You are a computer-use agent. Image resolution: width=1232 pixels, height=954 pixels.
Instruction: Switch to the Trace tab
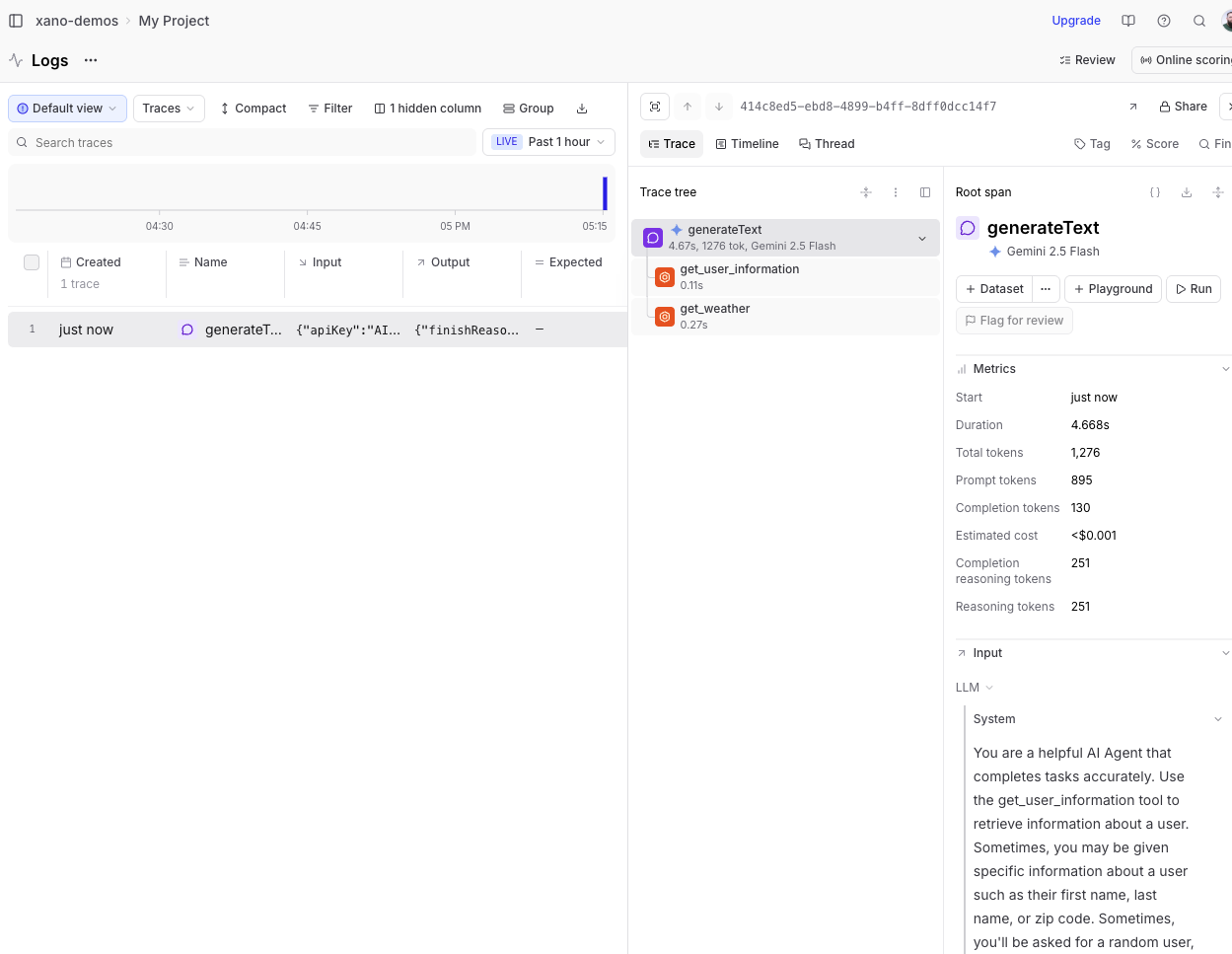(x=672, y=144)
